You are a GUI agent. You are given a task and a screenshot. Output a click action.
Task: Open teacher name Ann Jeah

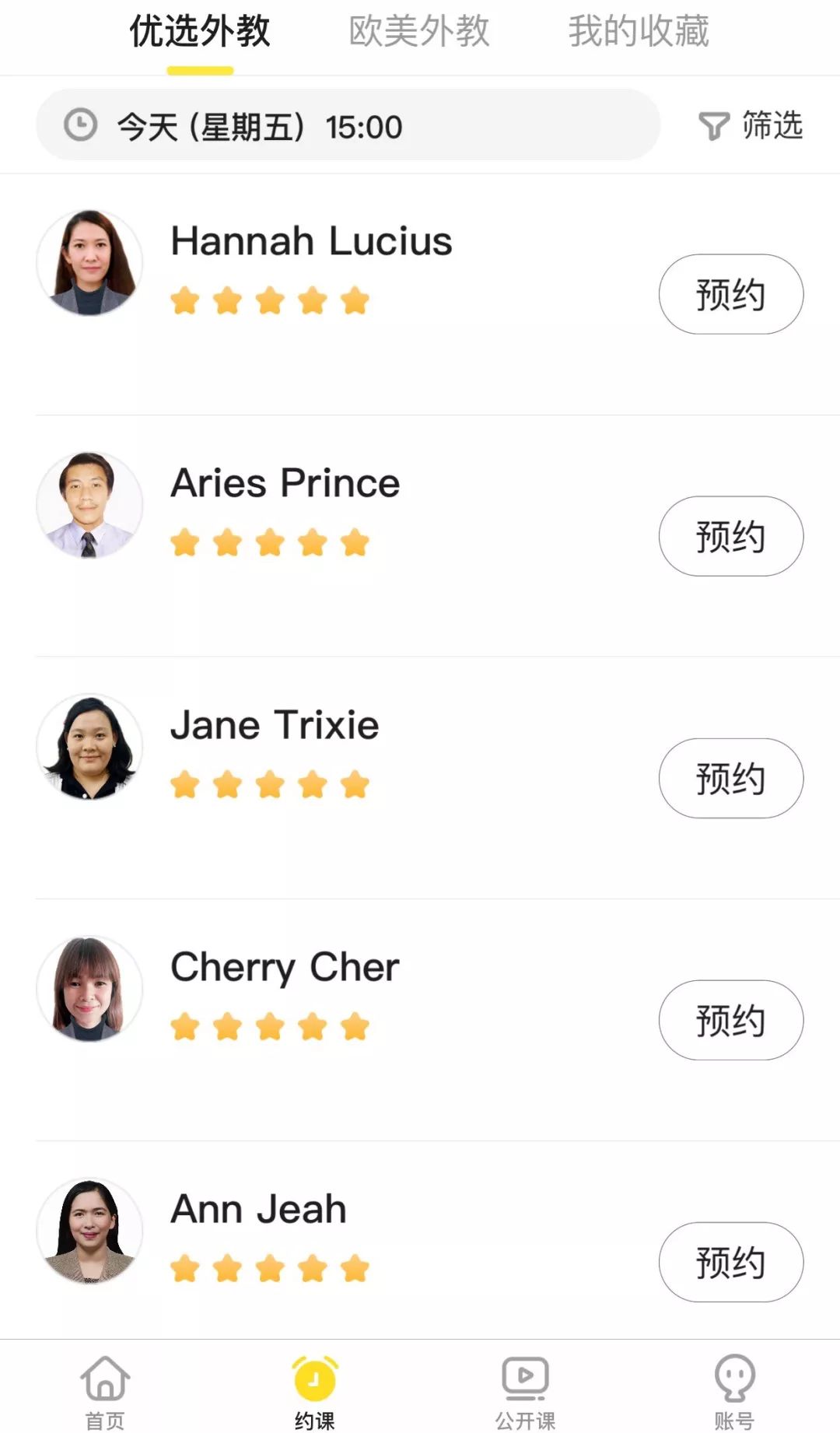pos(258,1209)
